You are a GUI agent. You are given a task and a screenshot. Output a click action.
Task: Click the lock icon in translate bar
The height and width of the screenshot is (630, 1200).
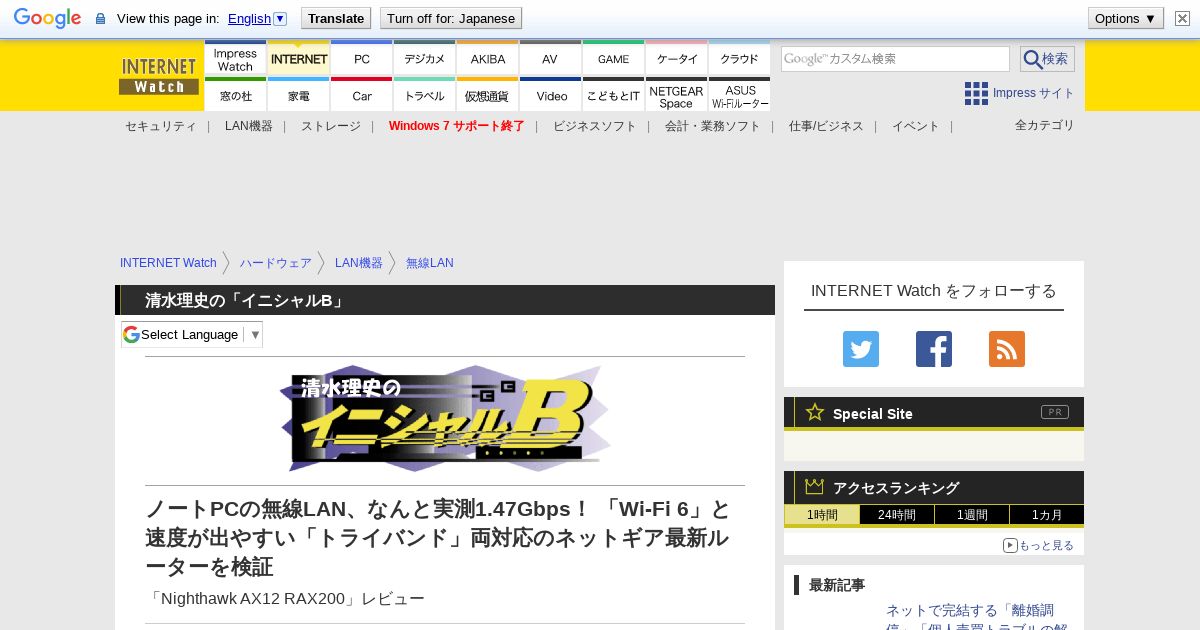tap(100, 18)
